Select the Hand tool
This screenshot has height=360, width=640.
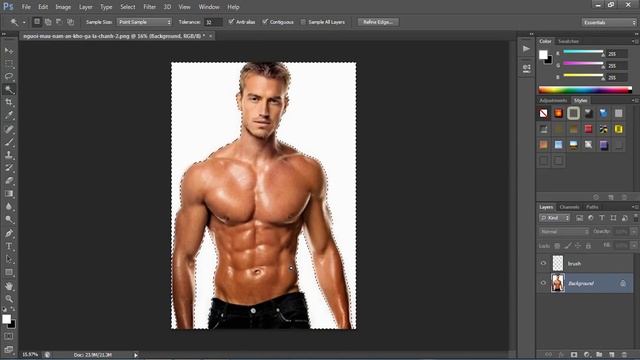coord(9,286)
